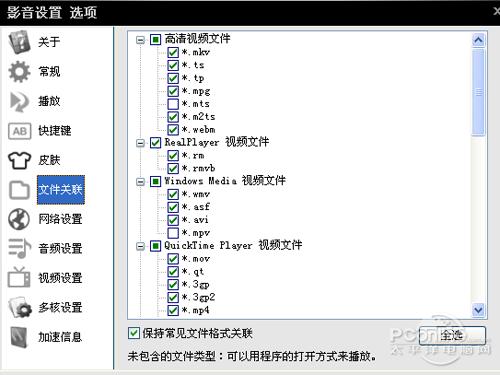Close the 影音设置 选项 dialog
The height and width of the screenshot is (375, 500).
[x=497, y=11]
